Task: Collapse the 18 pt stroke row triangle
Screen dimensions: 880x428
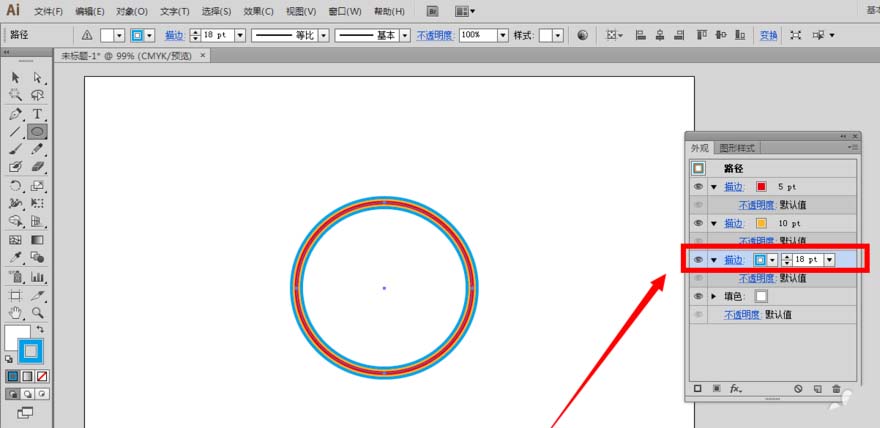Action: [x=714, y=260]
